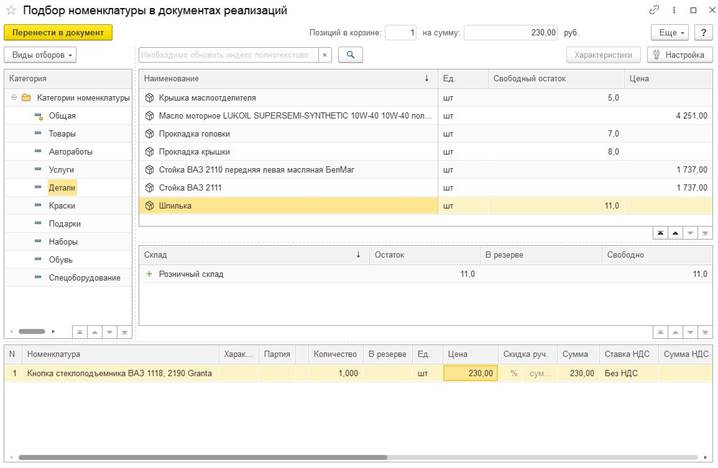The image size is (718, 468).
Task: Select the Наборы category
Action: pyautogui.click(x=63, y=241)
